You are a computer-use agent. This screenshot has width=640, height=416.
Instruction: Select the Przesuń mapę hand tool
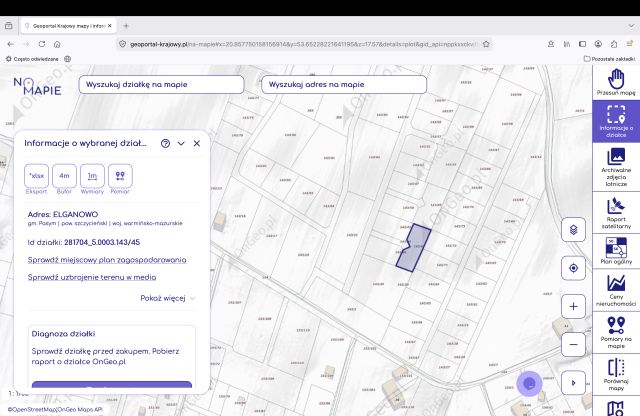pos(616,82)
